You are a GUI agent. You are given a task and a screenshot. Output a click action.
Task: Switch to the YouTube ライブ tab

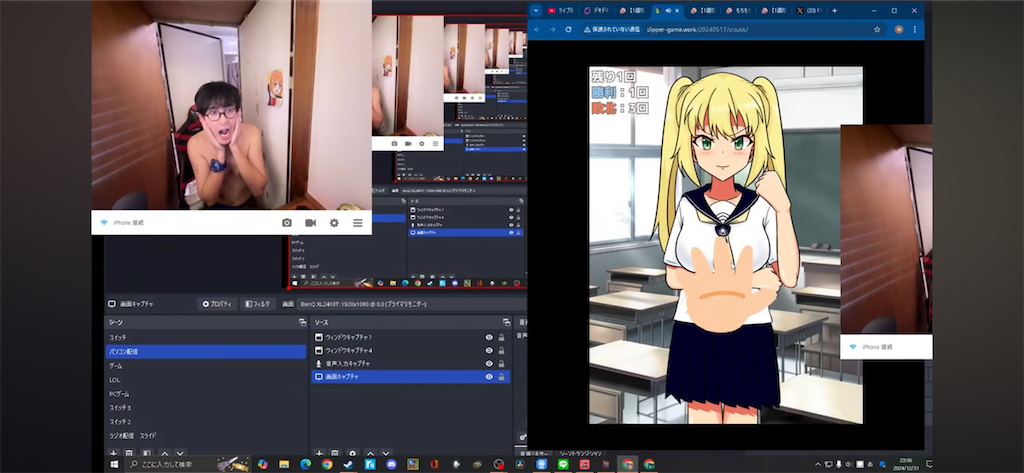pyautogui.click(x=562, y=10)
